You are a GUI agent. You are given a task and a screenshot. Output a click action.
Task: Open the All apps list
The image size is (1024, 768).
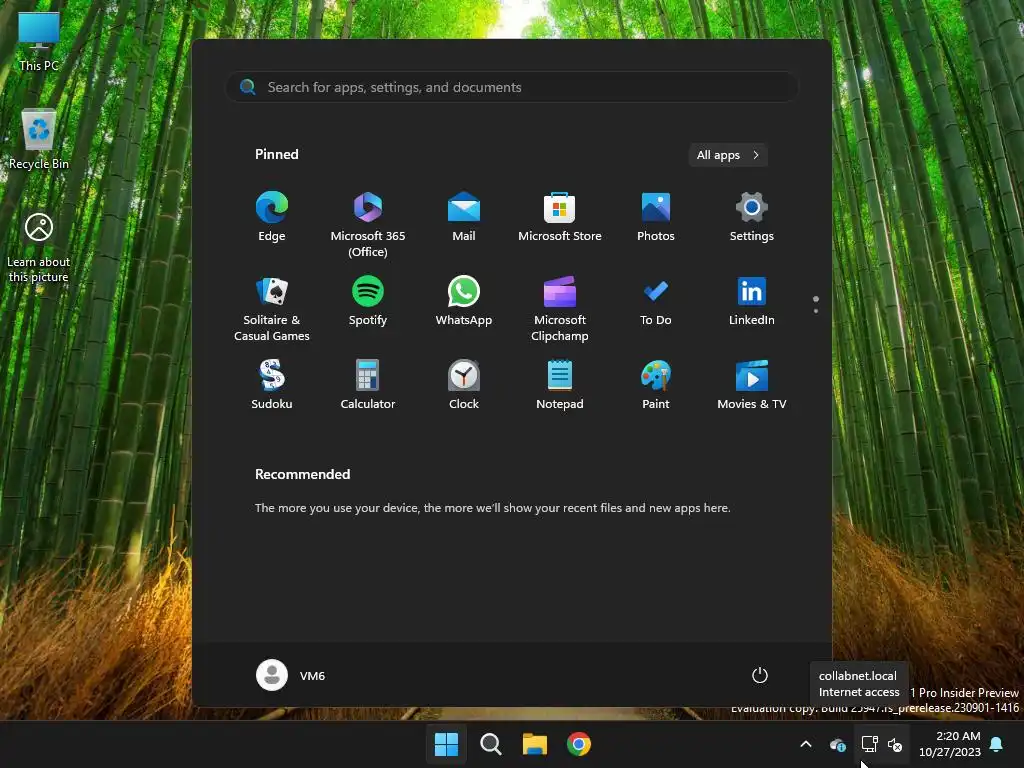pos(728,155)
